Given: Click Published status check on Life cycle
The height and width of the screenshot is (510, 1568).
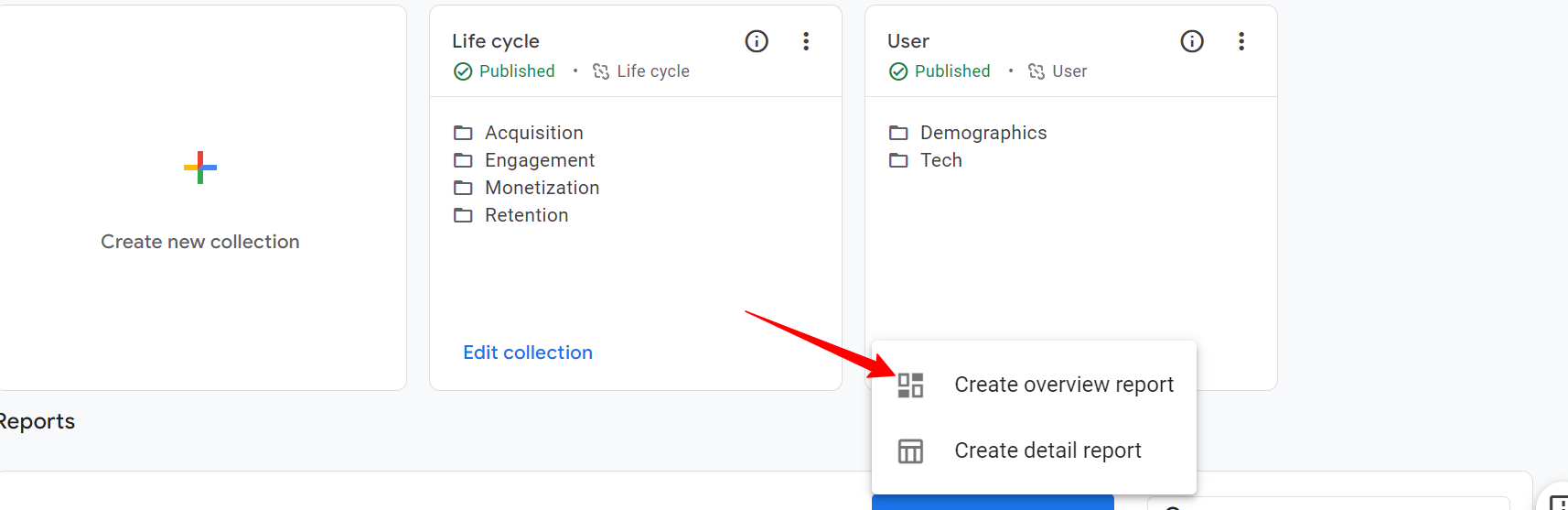Looking at the screenshot, I should click(464, 71).
